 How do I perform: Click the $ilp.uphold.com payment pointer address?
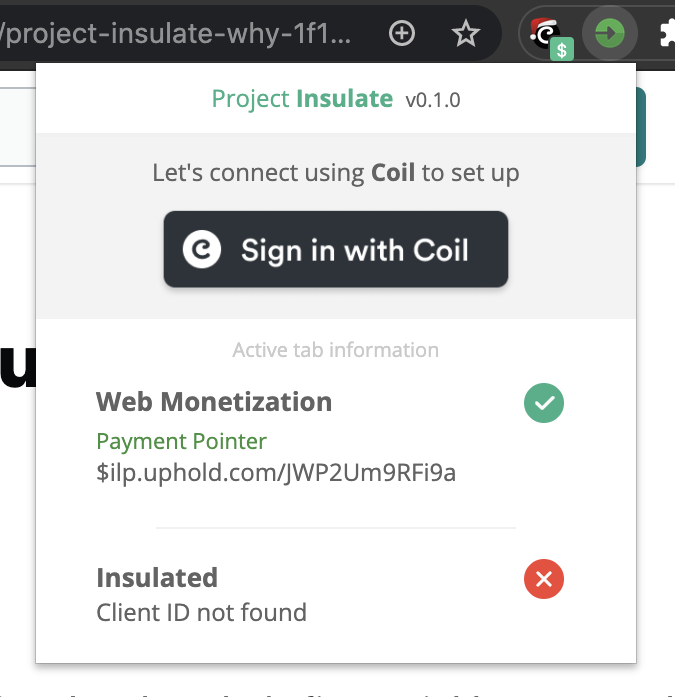pos(276,473)
